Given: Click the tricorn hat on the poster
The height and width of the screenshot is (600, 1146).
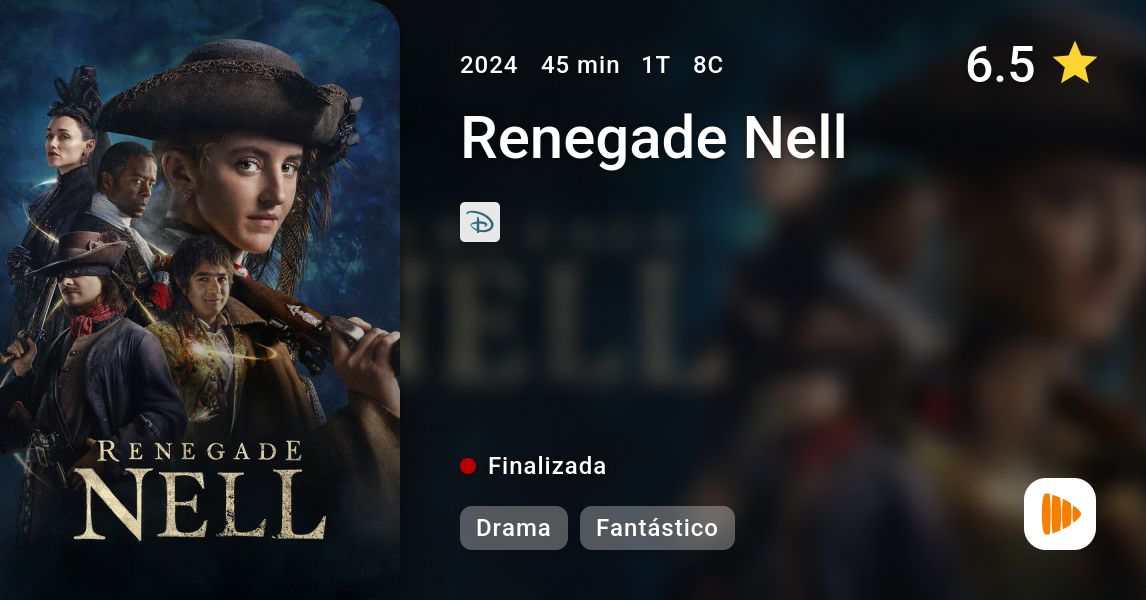Looking at the screenshot, I should click(227, 95).
